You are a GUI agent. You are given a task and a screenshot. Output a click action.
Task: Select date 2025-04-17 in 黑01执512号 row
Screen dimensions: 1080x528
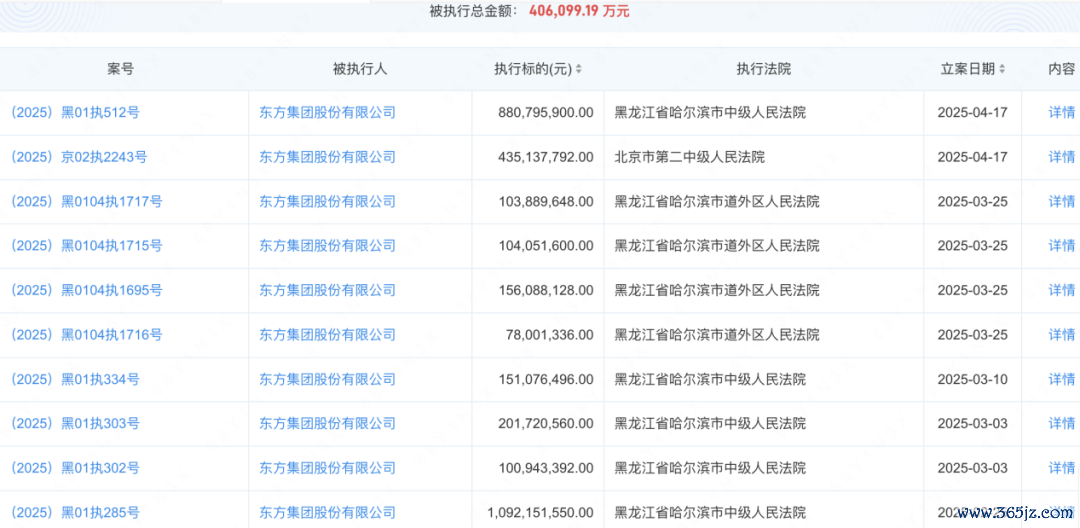973,112
